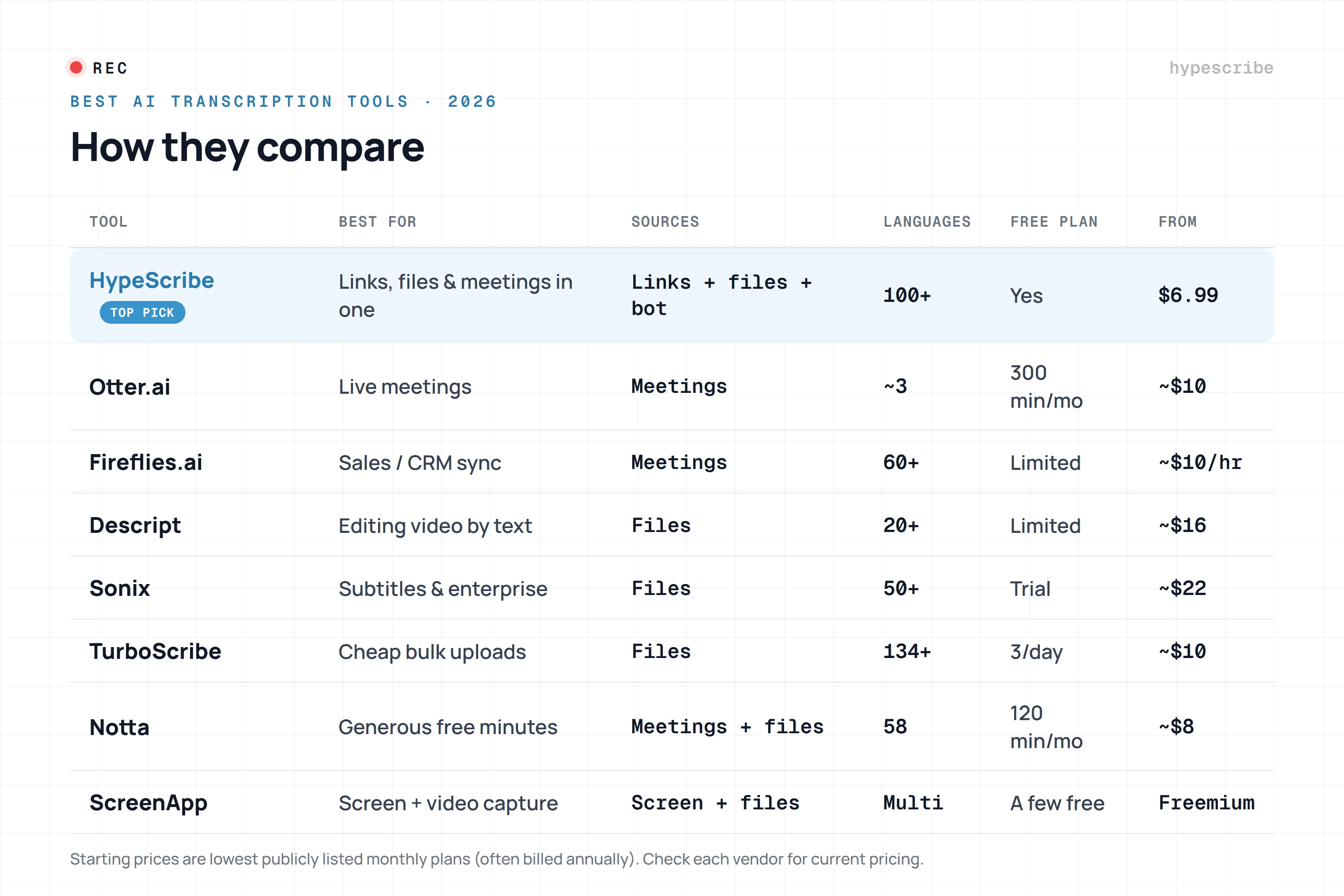Click 'Links + files + bot' cell
The height and width of the screenshot is (896, 1344).
(x=722, y=295)
